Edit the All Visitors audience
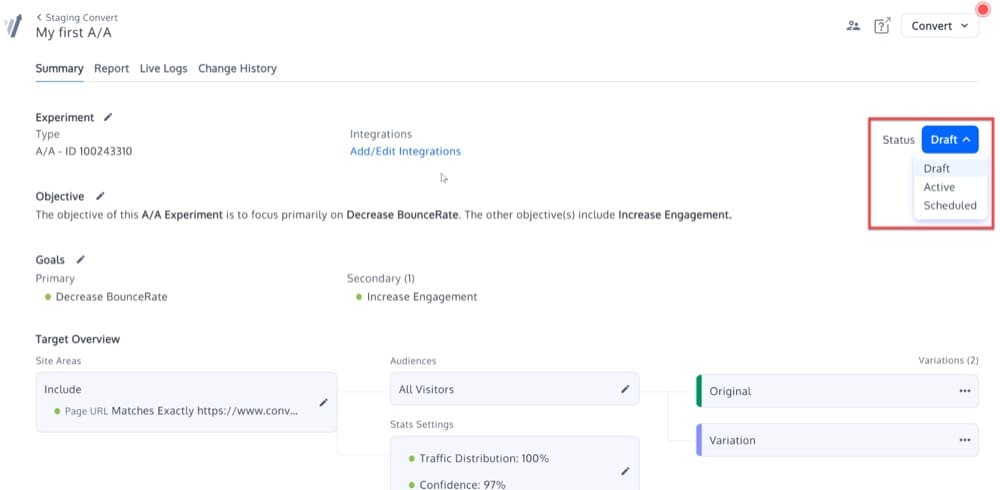1000x490 pixels. click(625, 389)
